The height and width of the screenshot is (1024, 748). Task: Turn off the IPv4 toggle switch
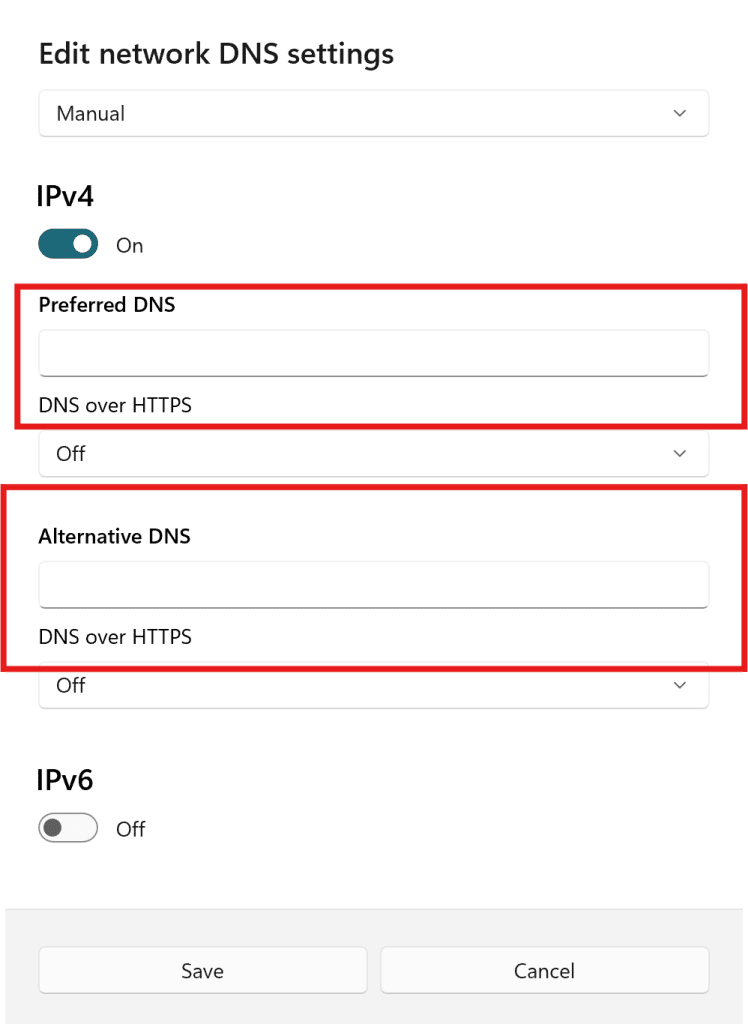point(68,245)
